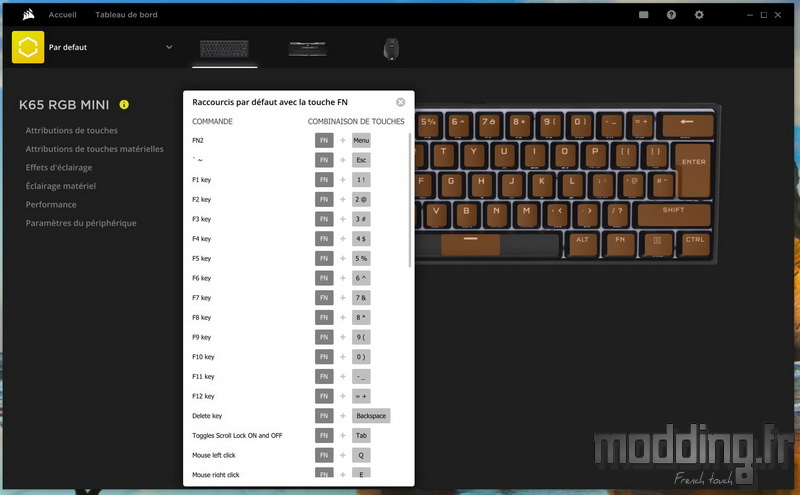Screen dimensions: 800x495
Task: Click the menu key icon on keyboard
Action: (657, 244)
